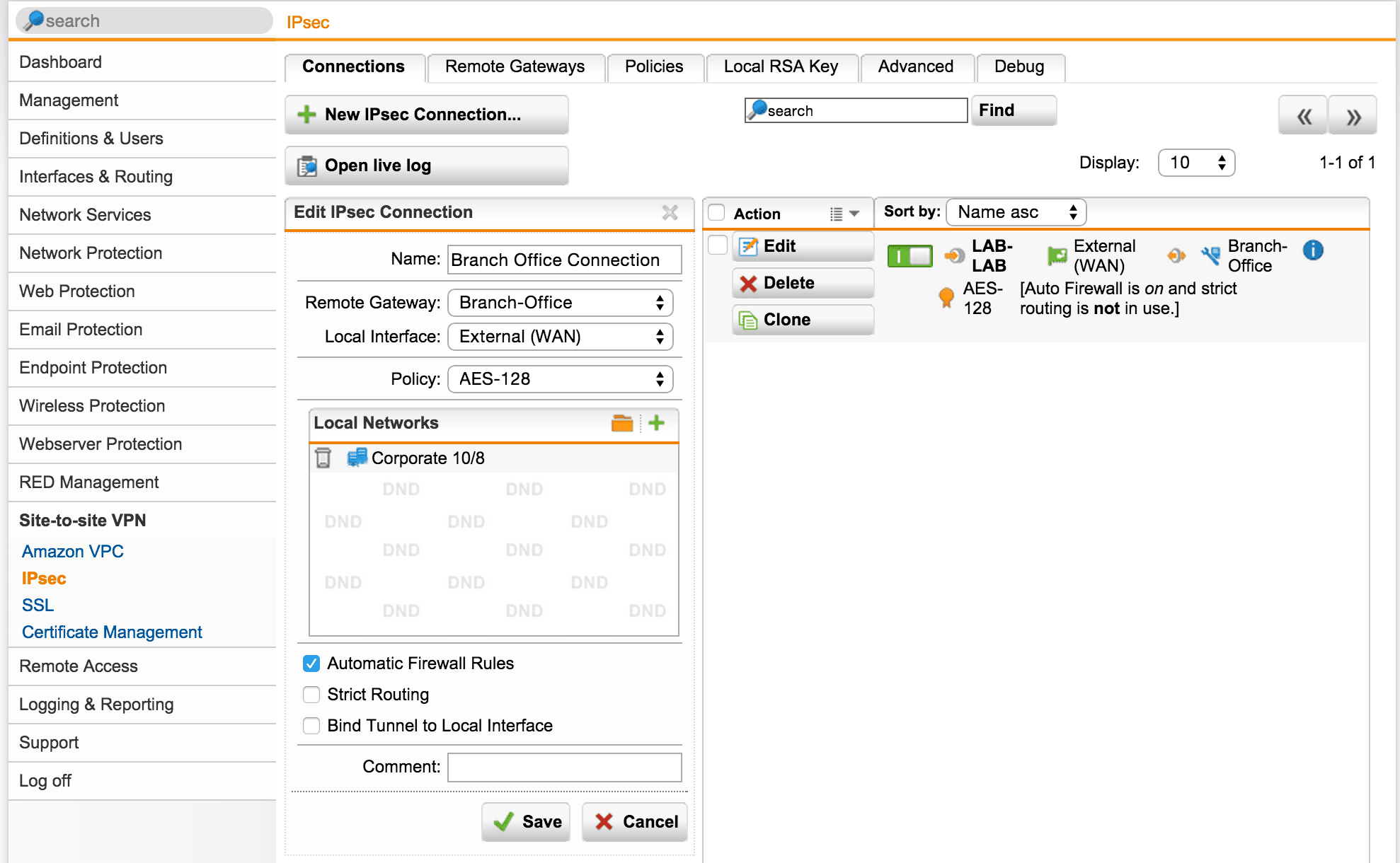The height and width of the screenshot is (863, 1400).
Task: Open Certificate Management link
Action: (112, 632)
